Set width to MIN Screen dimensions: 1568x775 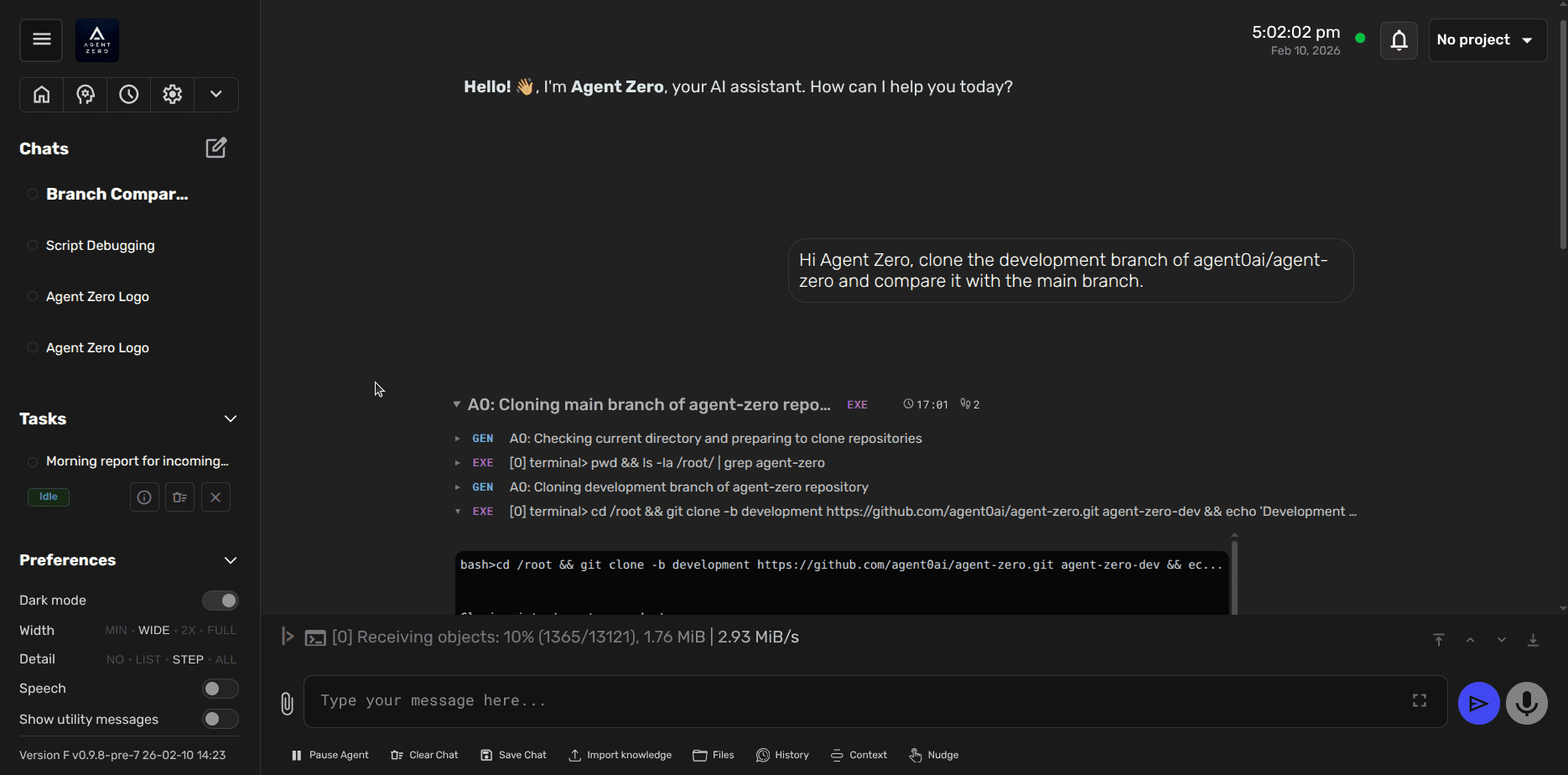pyautogui.click(x=117, y=631)
